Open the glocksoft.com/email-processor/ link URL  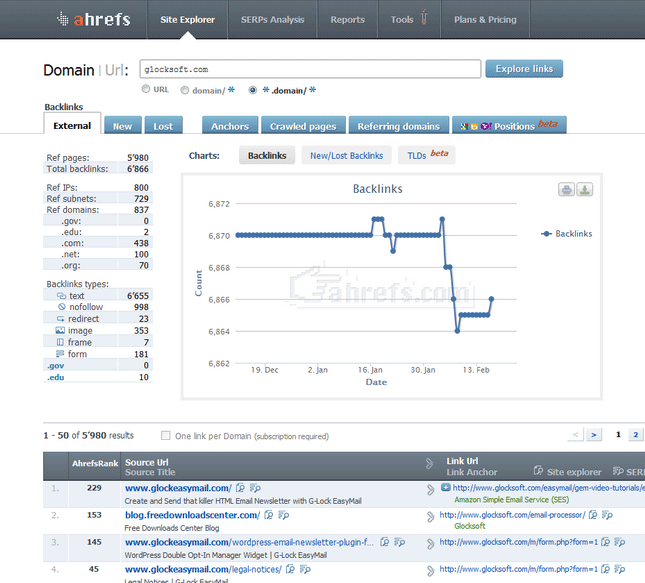pos(512,515)
